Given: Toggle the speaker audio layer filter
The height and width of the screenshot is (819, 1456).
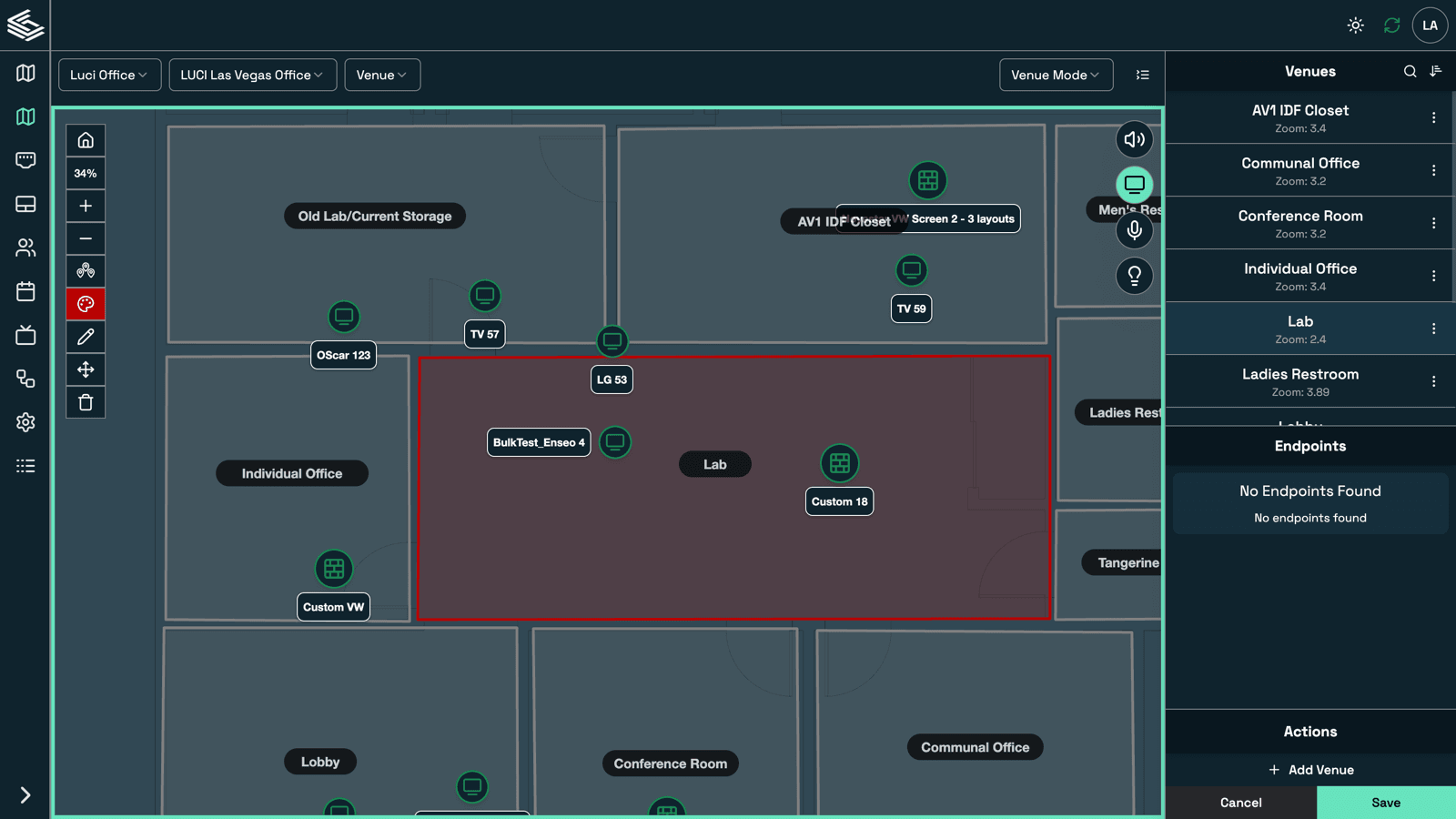Looking at the screenshot, I should (1134, 139).
